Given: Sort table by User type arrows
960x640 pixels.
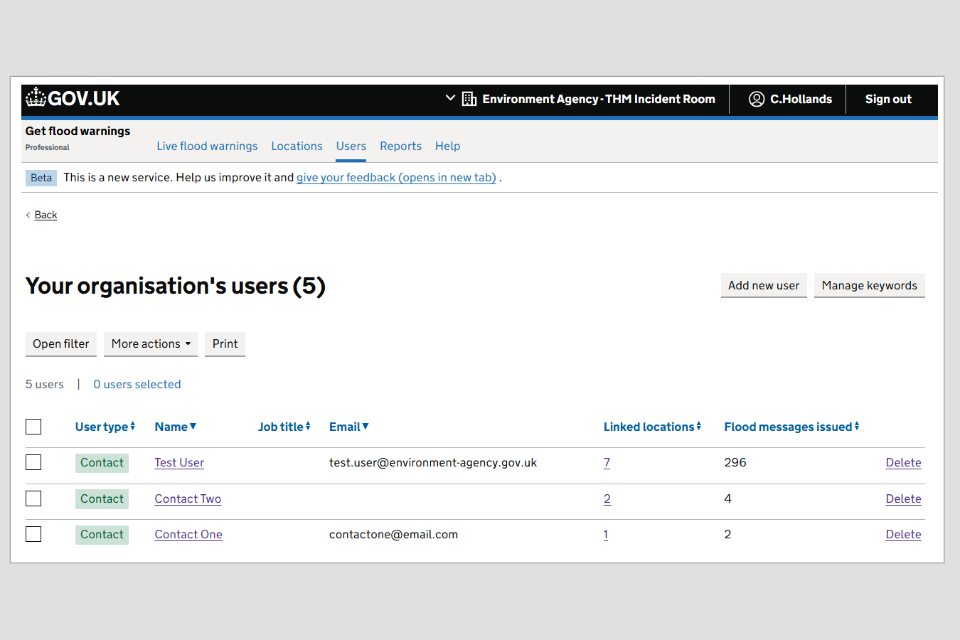Looking at the screenshot, I should 132,427.
